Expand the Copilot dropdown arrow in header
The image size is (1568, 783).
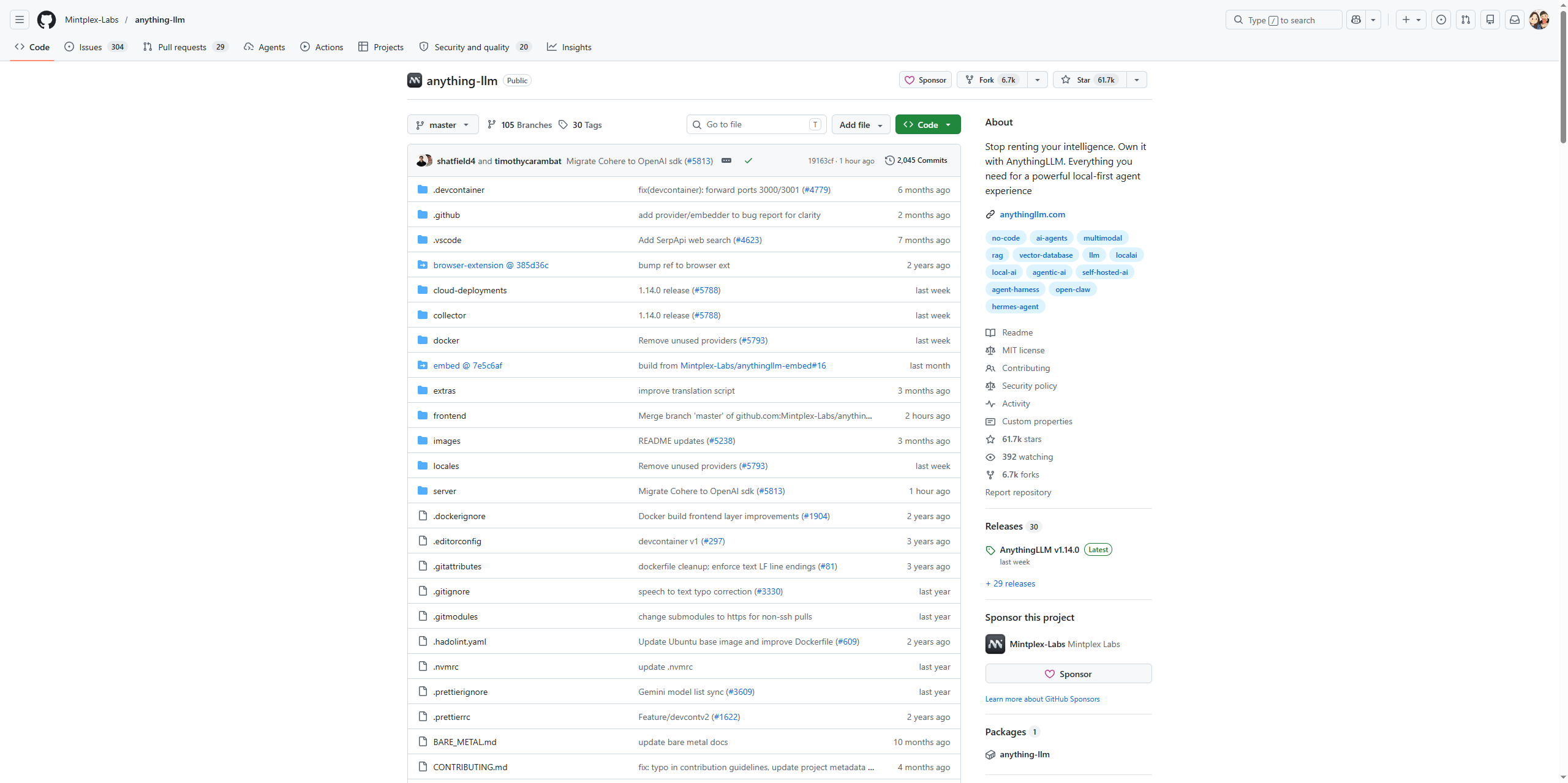point(1373,20)
